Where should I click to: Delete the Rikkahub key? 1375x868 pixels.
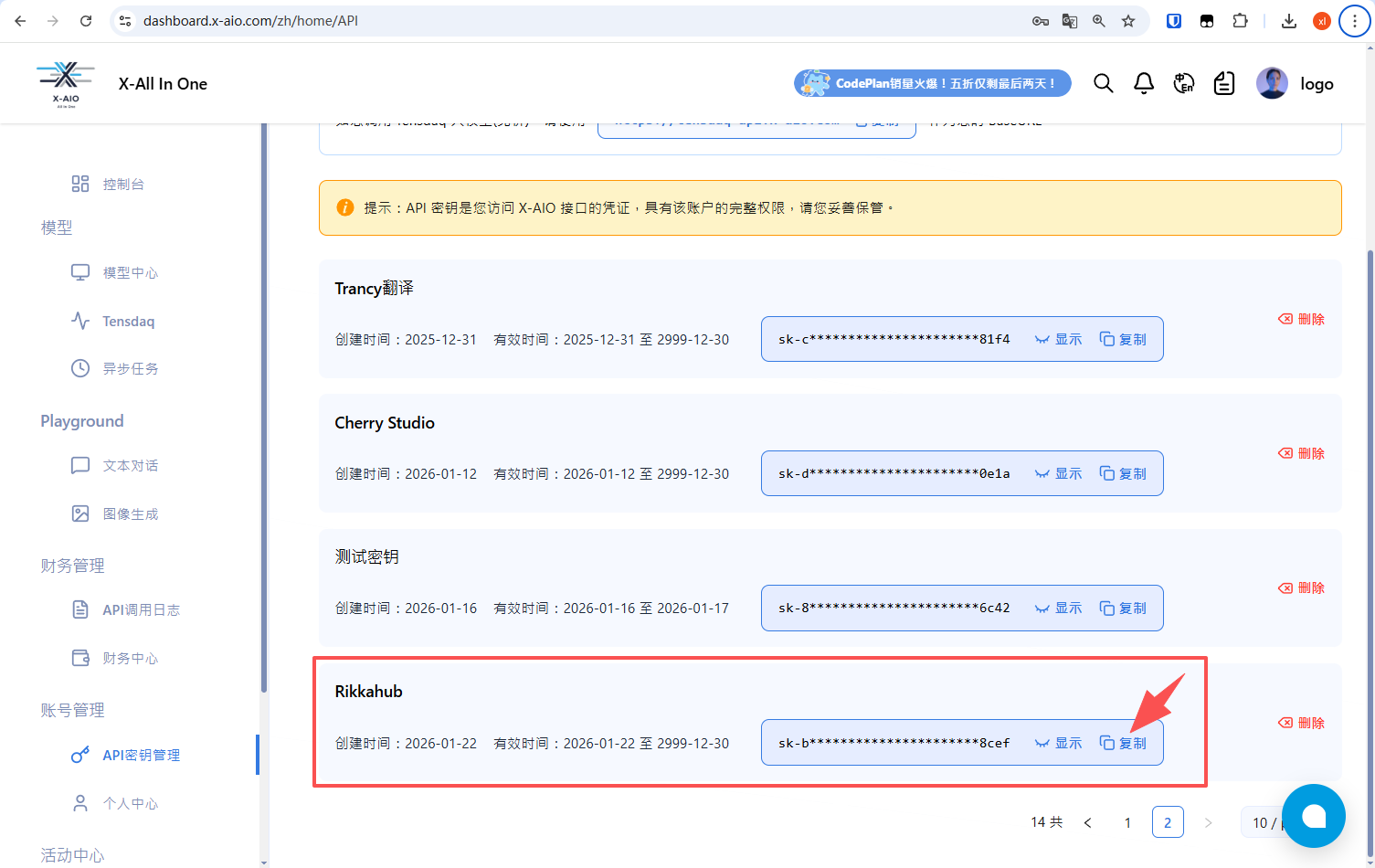pyautogui.click(x=1301, y=723)
